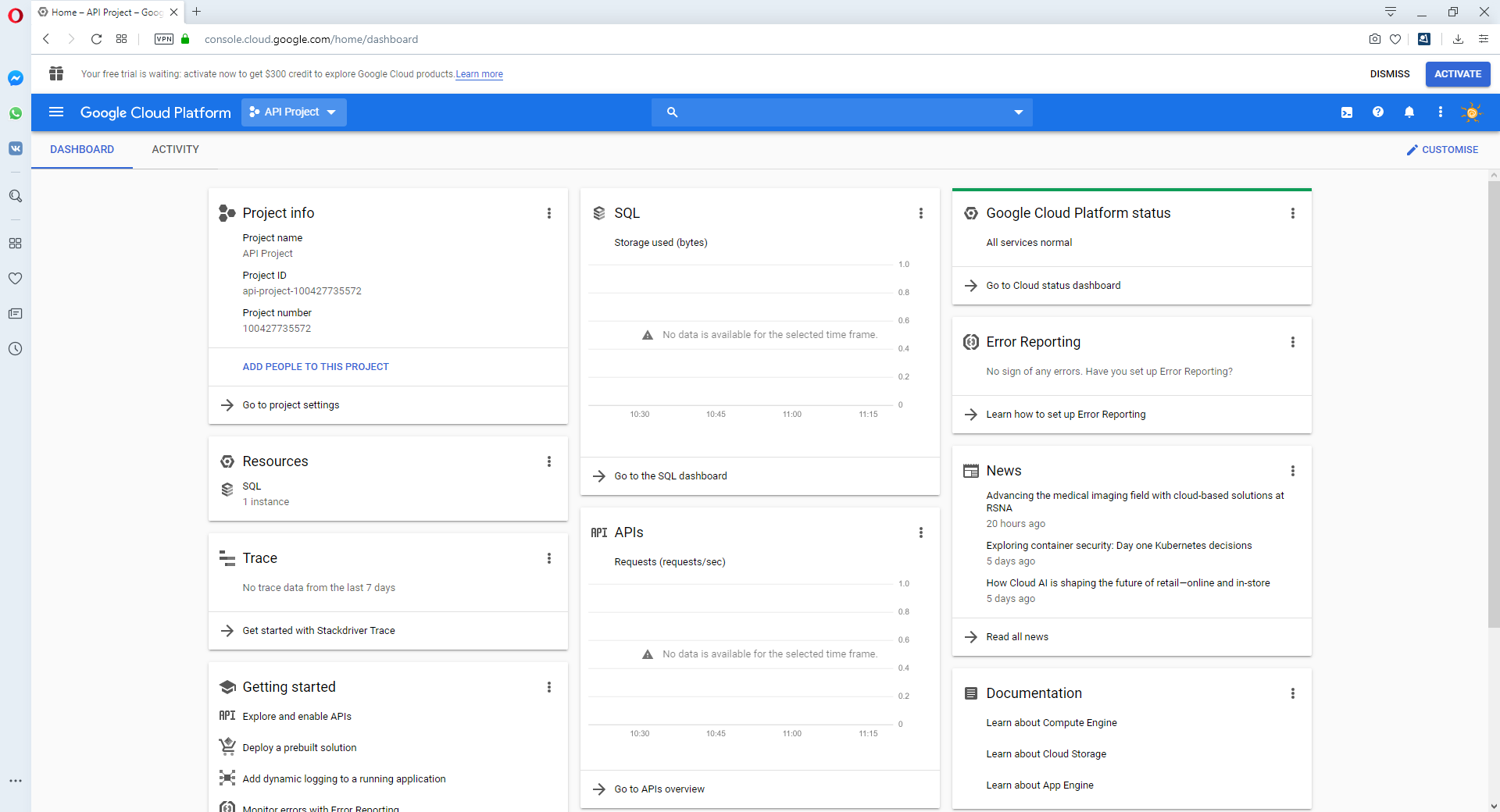Click Customise to edit the dashboard
This screenshot has width=1500, height=812.
click(x=1442, y=150)
